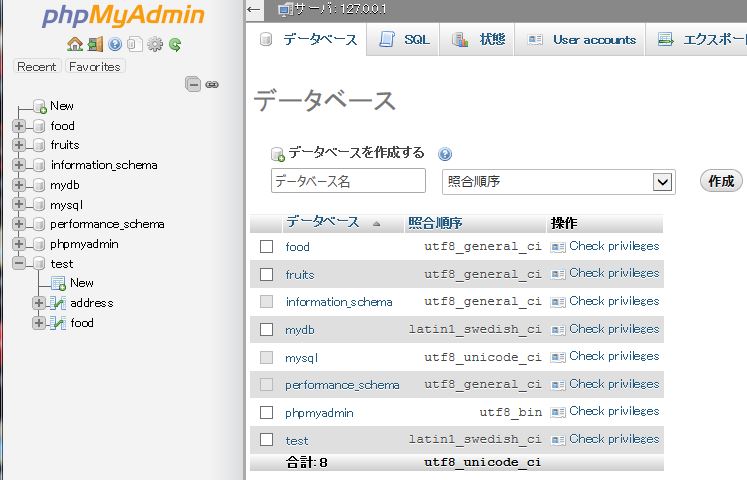The height and width of the screenshot is (480, 747).
Task: Expand the fruits database tree node
Action: (x=18, y=145)
